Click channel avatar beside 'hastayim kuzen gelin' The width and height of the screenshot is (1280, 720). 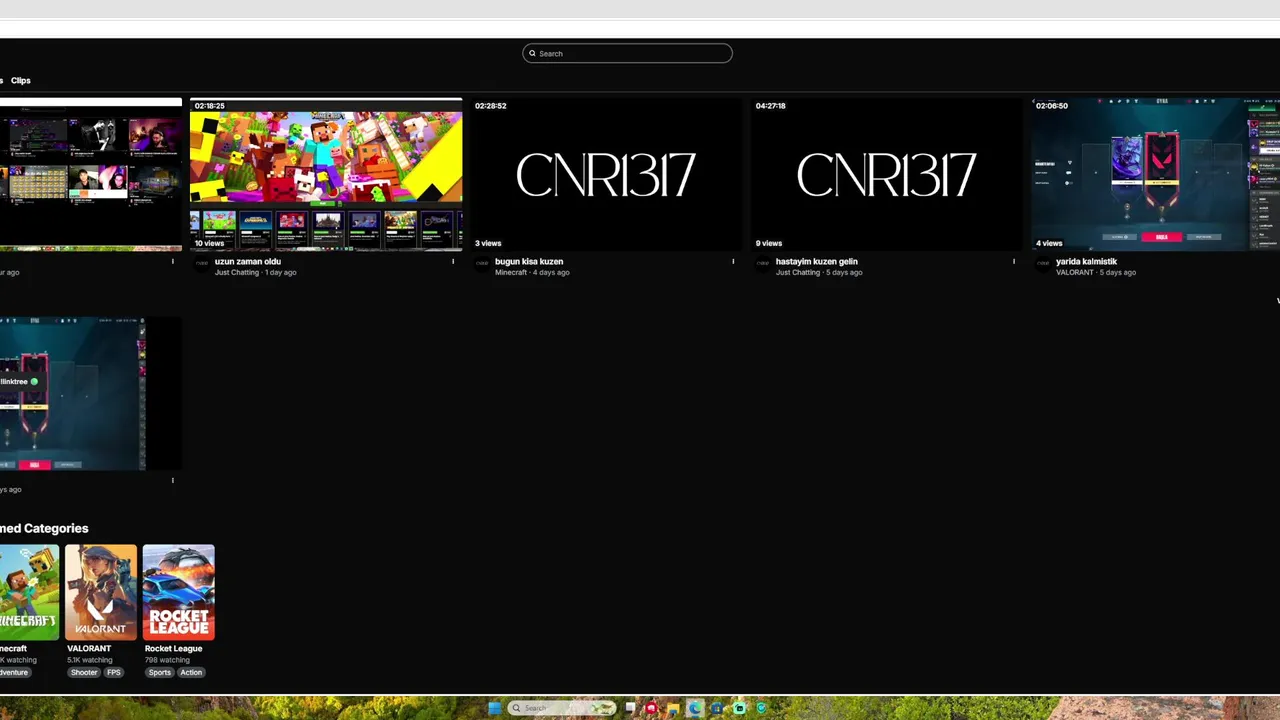click(763, 264)
